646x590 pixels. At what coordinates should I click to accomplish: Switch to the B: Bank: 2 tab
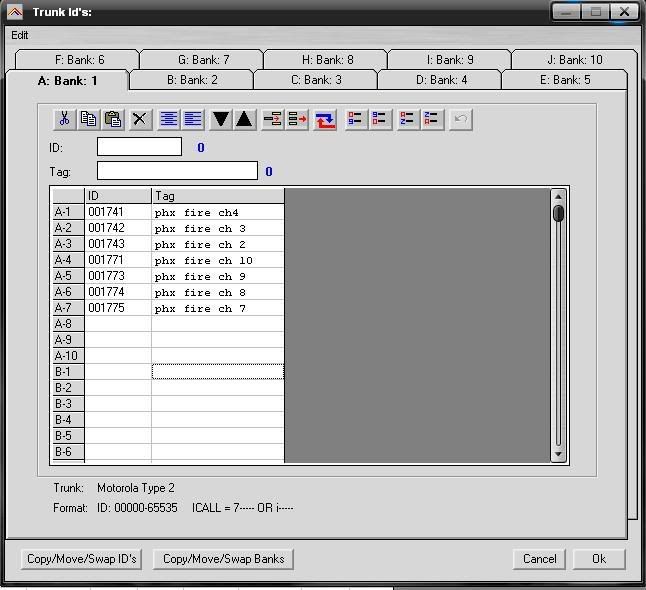(192, 80)
